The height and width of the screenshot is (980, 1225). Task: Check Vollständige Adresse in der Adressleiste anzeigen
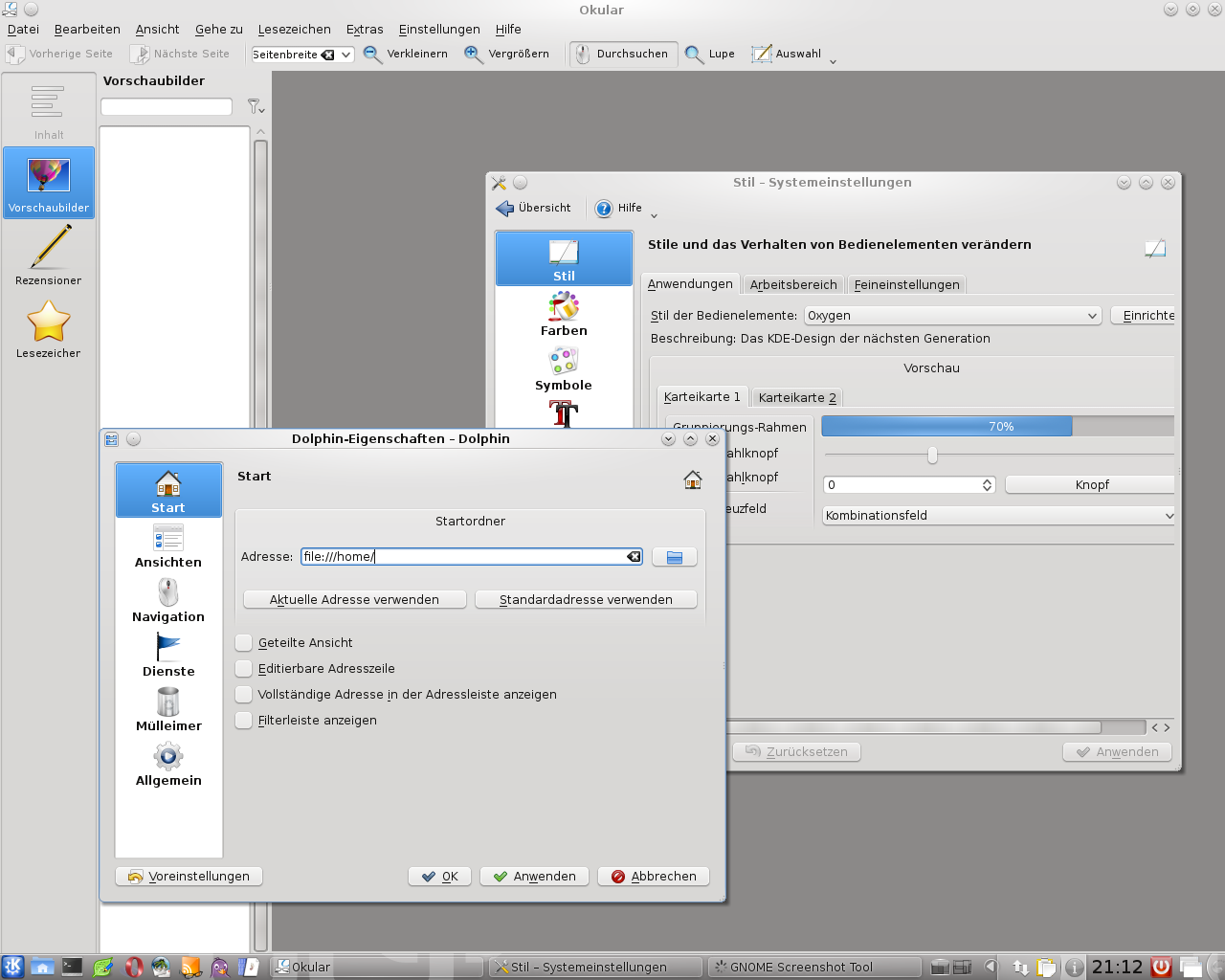244,695
